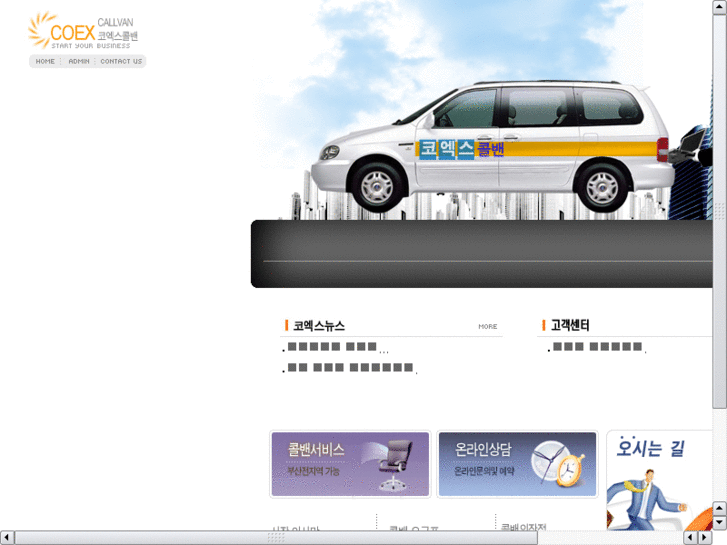The image size is (727, 545).
Task: Open the 오시는 길 directions banner
Action: (x=659, y=480)
